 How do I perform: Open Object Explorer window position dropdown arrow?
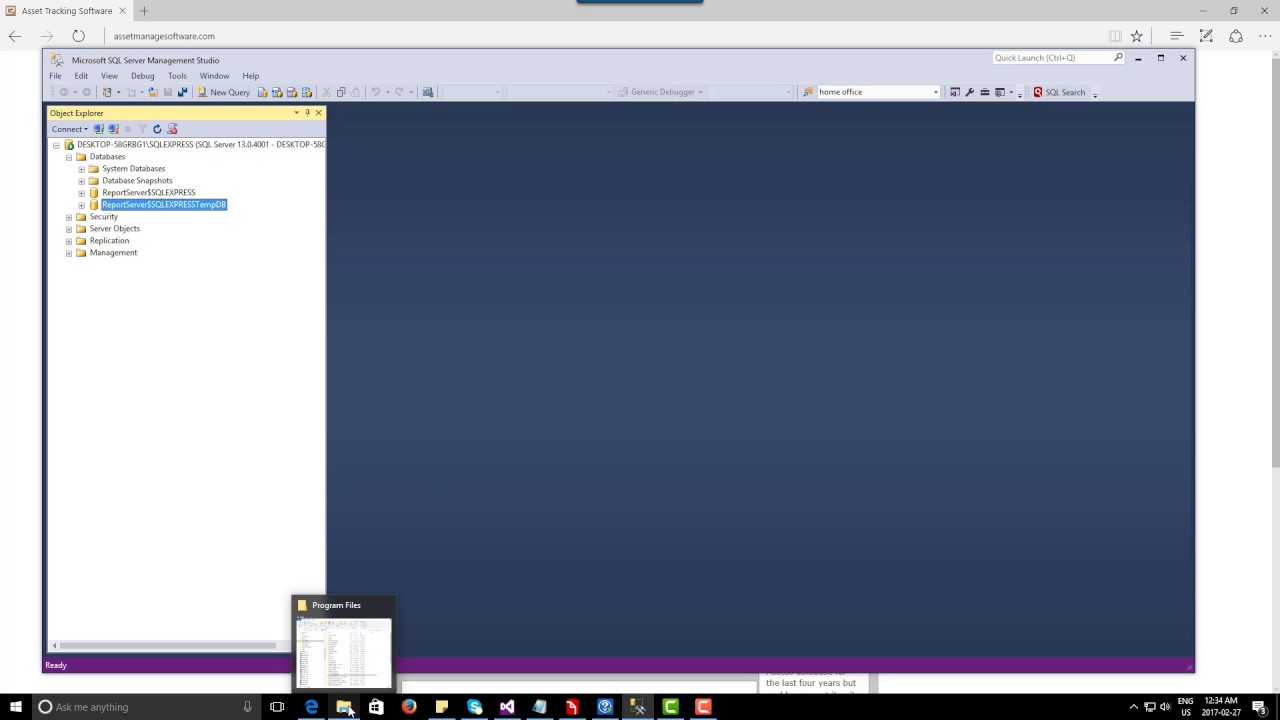[x=296, y=113]
